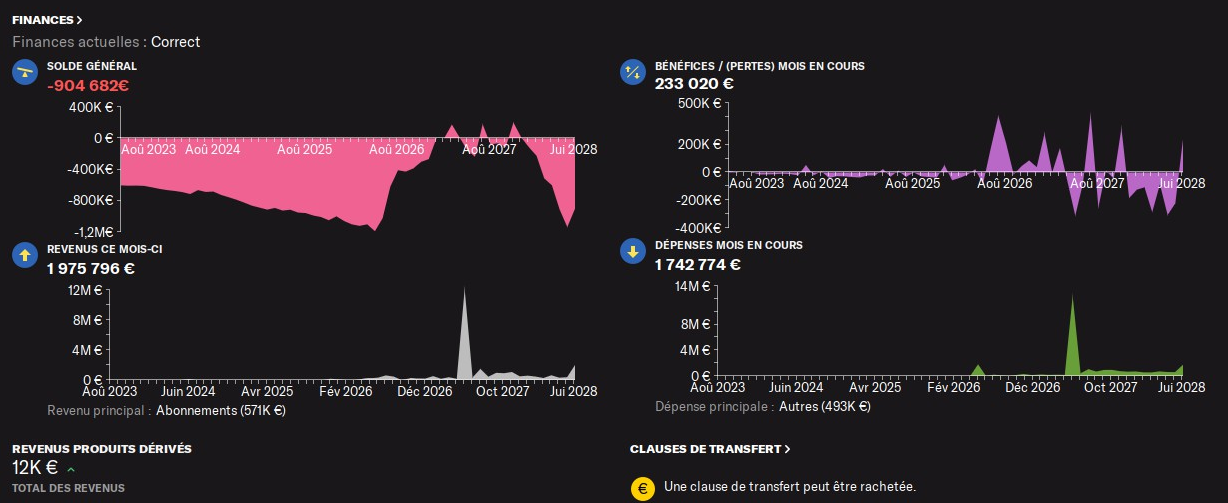Click the grey revenue spike on chart
Viewport: 1228px width, 503px height.
pyautogui.click(x=464, y=334)
